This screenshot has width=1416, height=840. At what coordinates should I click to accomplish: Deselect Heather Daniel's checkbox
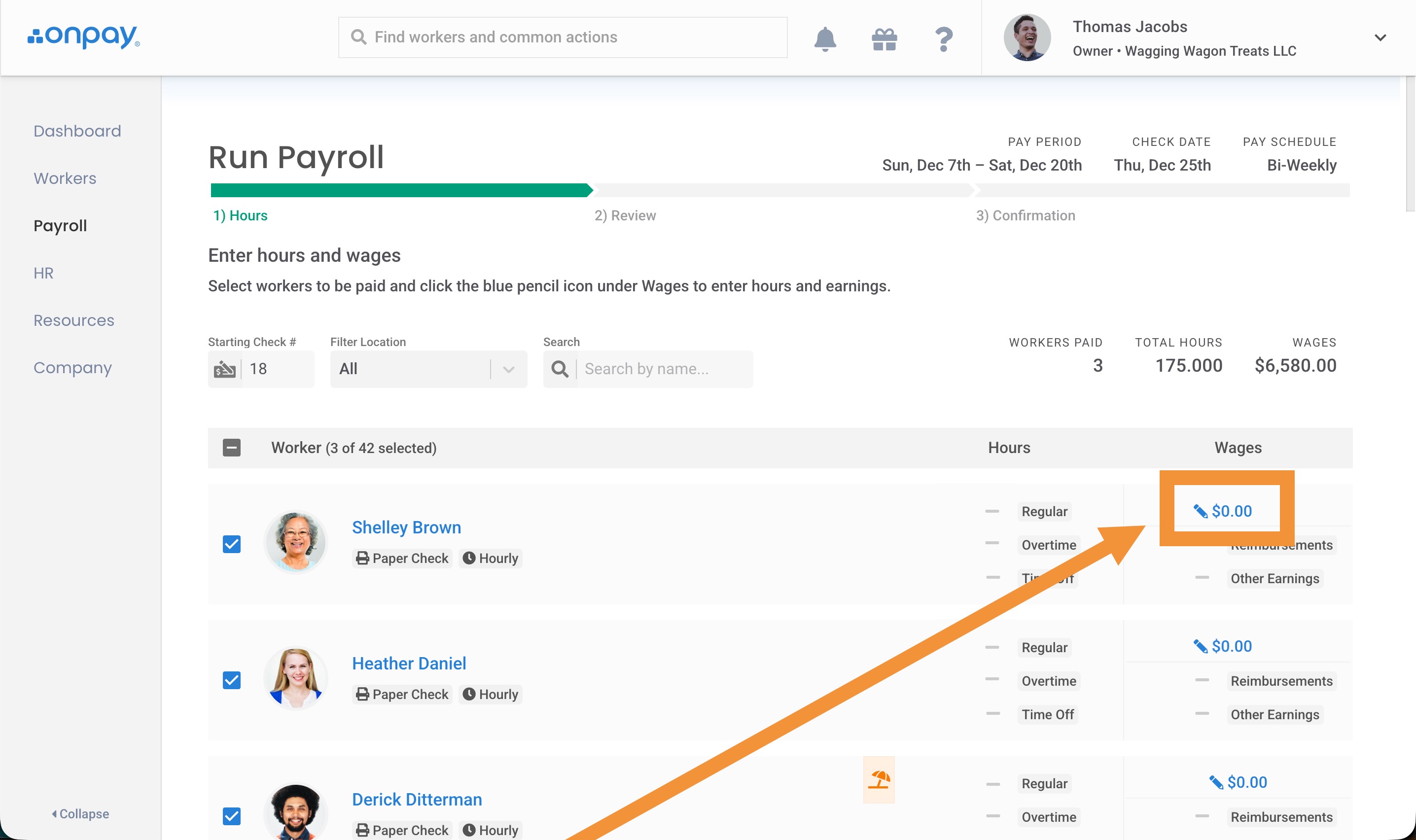click(x=231, y=680)
